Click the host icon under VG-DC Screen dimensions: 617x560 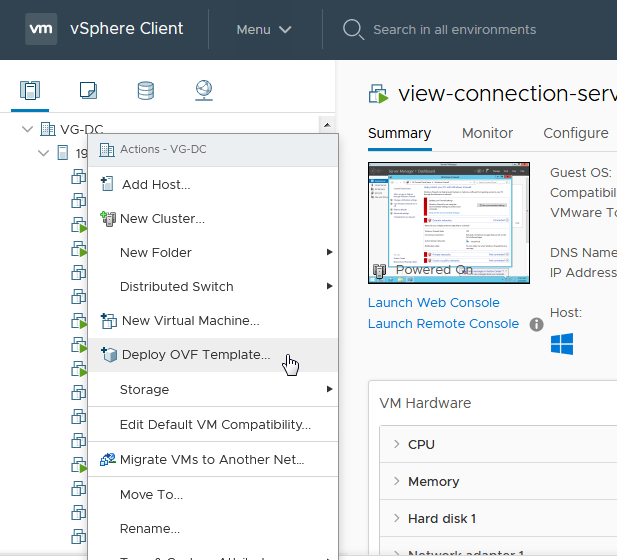(x=63, y=153)
